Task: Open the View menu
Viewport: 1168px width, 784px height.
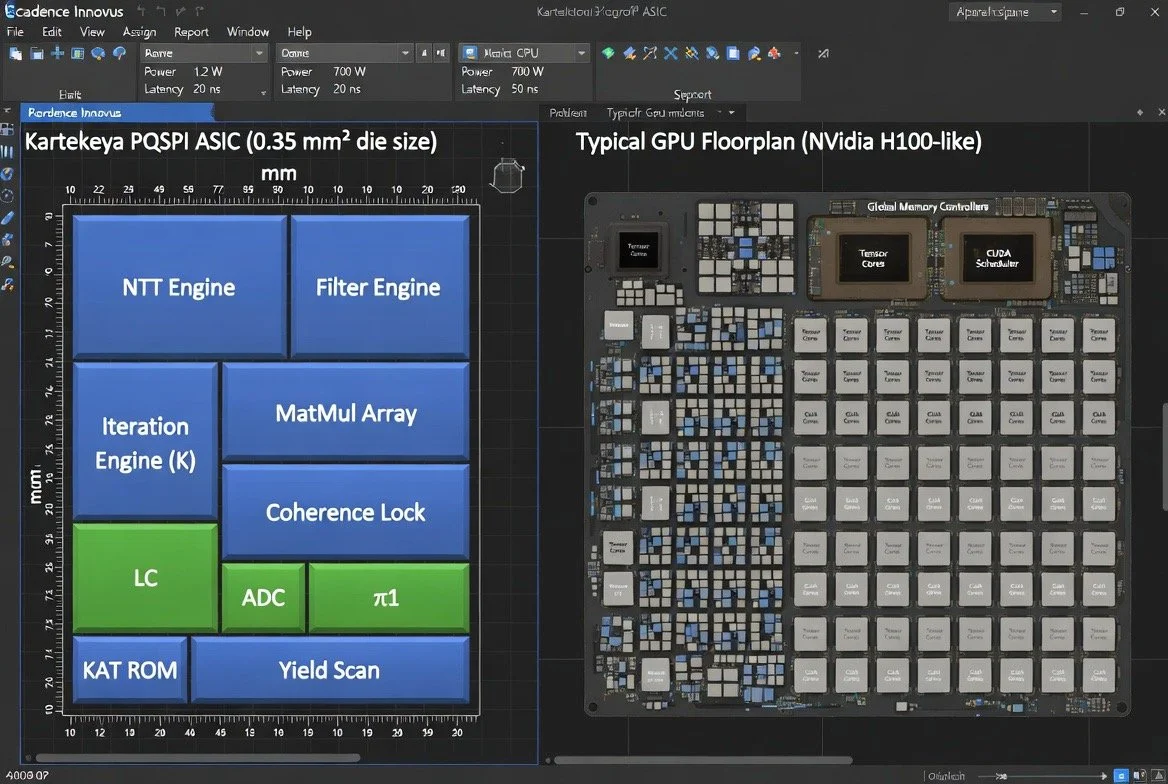Action: (x=92, y=32)
